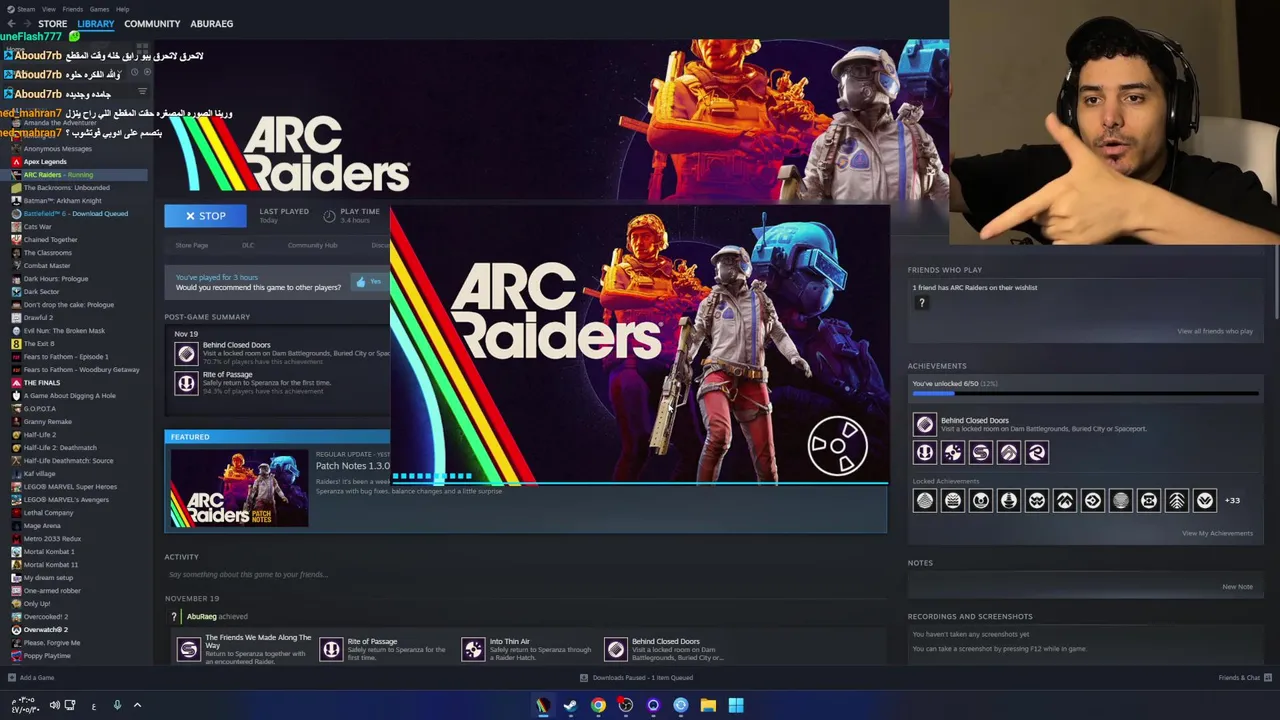The height and width of the screenshot is (720, 1280).
Task: Click the microphone icon in the system tray
Action: [117, 705]
